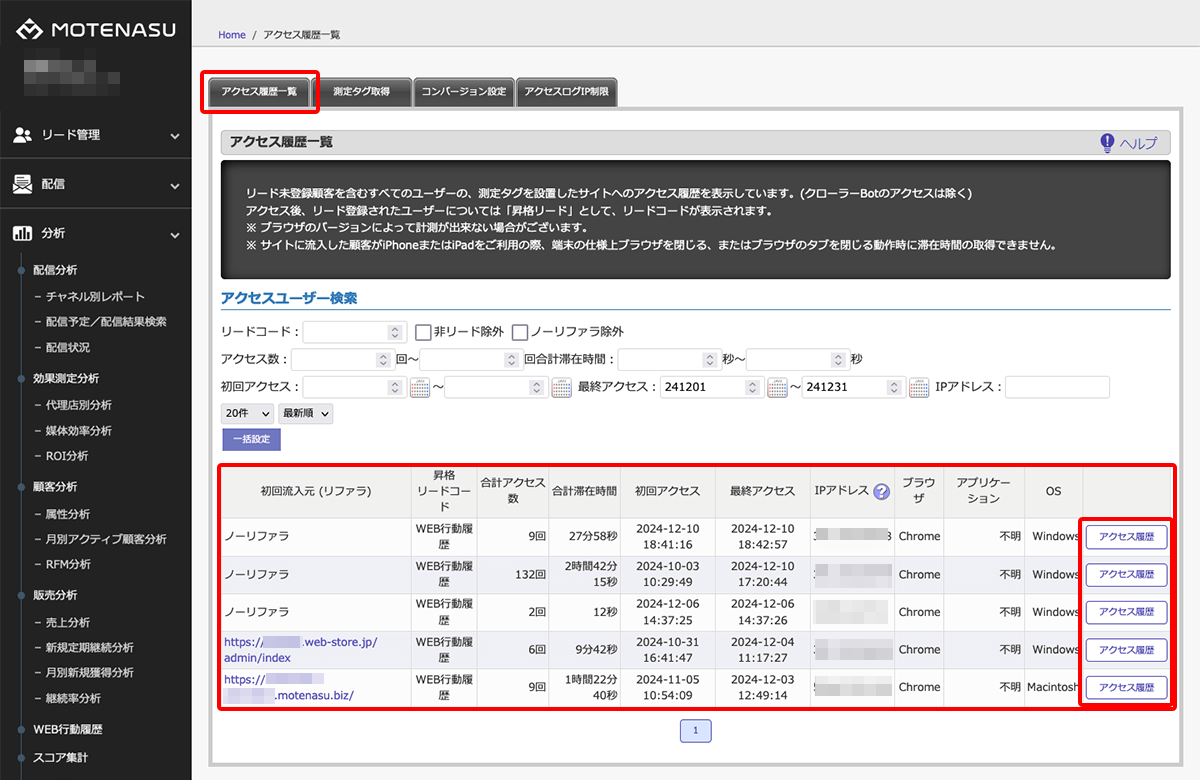Enable the 非リード除外 checkbox
1200x780 pixels.
pos(423,332)
